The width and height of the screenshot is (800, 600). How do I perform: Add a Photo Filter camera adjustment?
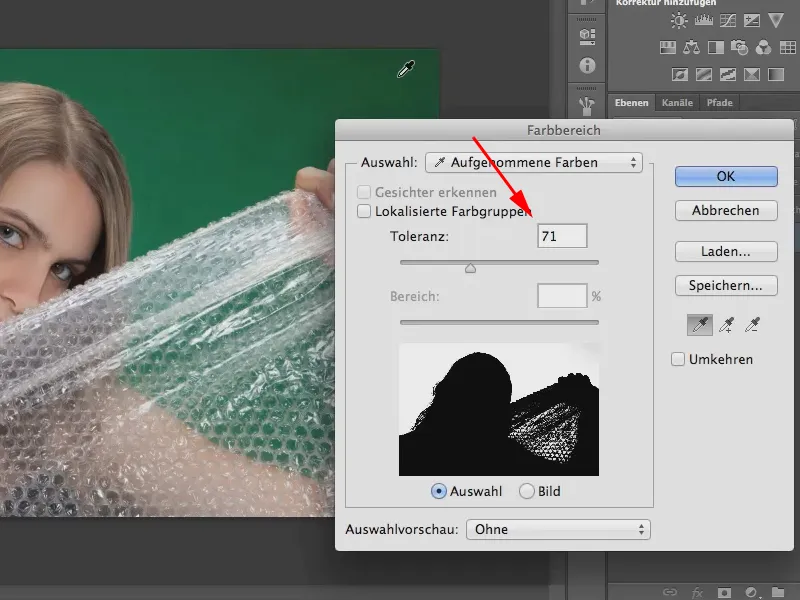click(739, 48)
